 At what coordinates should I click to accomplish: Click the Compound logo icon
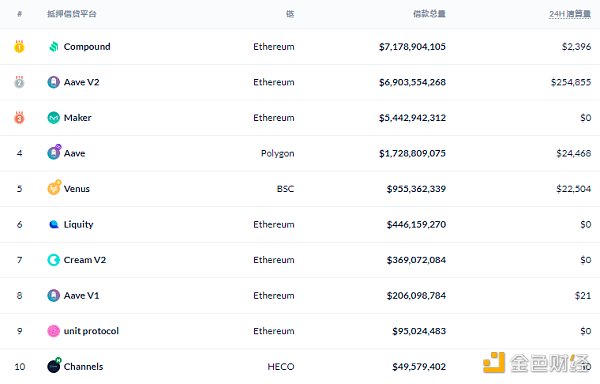click(x=54, y=47)
